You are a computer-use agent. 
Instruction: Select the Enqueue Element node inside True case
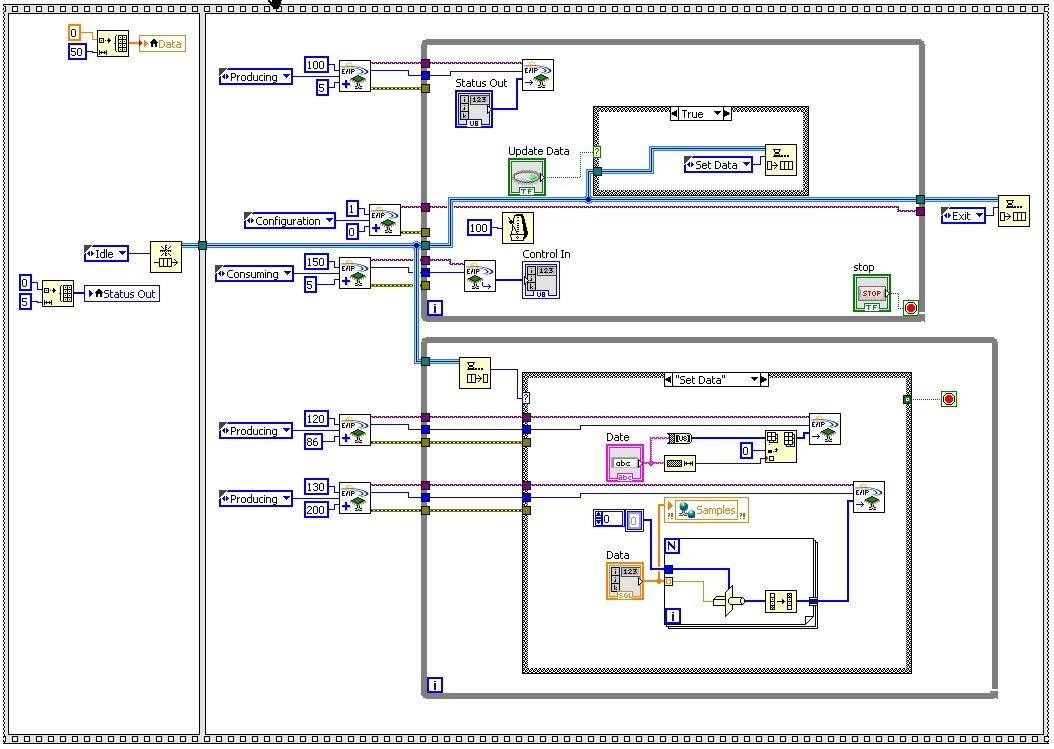tap(781, 160)
